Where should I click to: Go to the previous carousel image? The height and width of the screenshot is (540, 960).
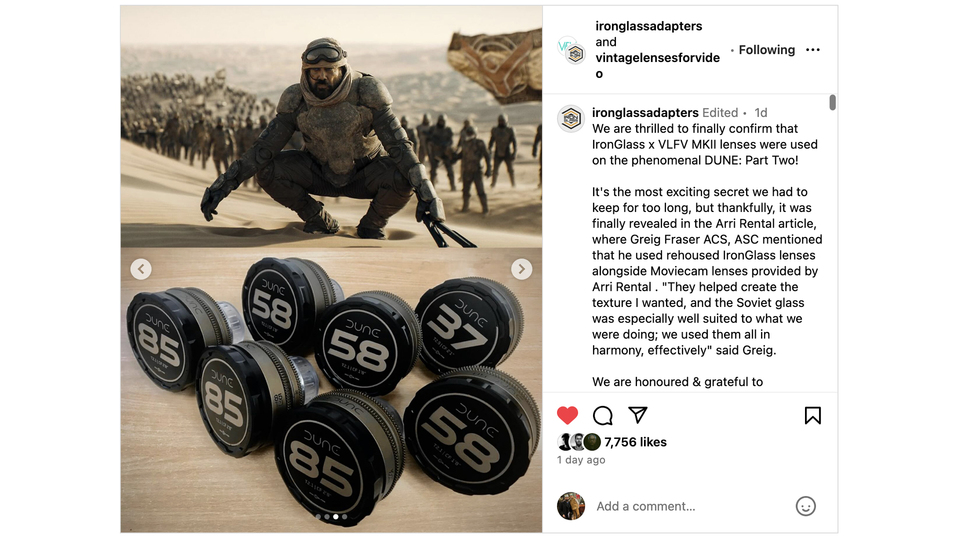coord(141,269)
